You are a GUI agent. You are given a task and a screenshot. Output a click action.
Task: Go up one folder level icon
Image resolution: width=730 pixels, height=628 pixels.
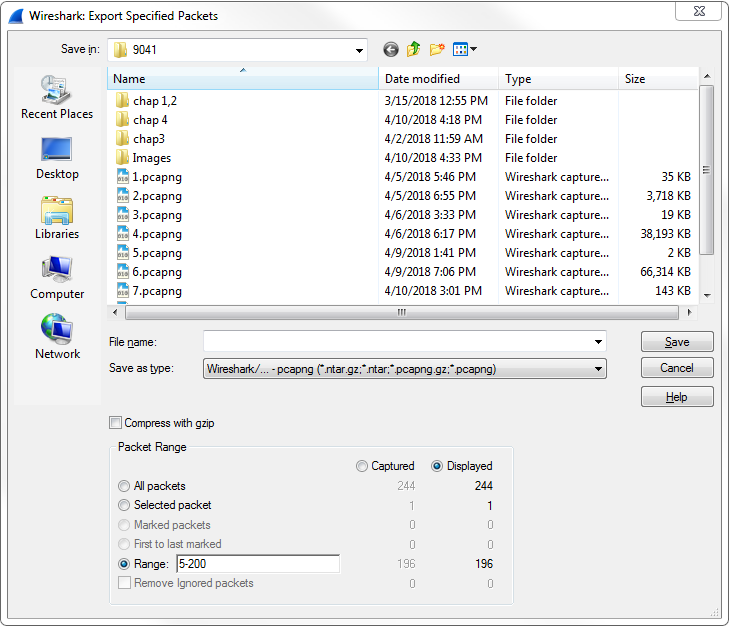(x=413, y=49)
